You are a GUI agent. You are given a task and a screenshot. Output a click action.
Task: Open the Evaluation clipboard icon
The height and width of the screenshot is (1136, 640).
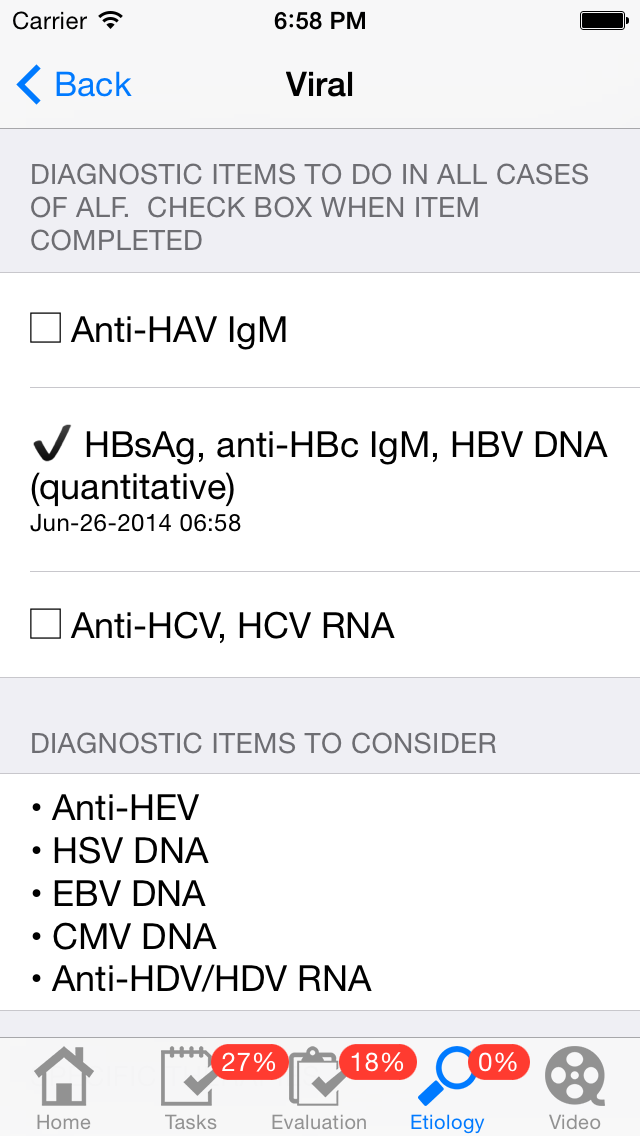317,1076
